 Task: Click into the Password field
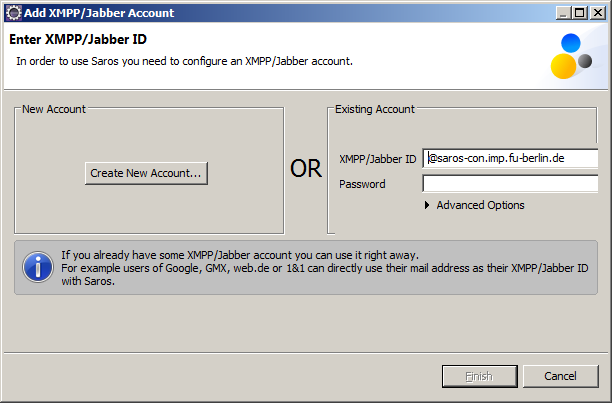(510, 184)
